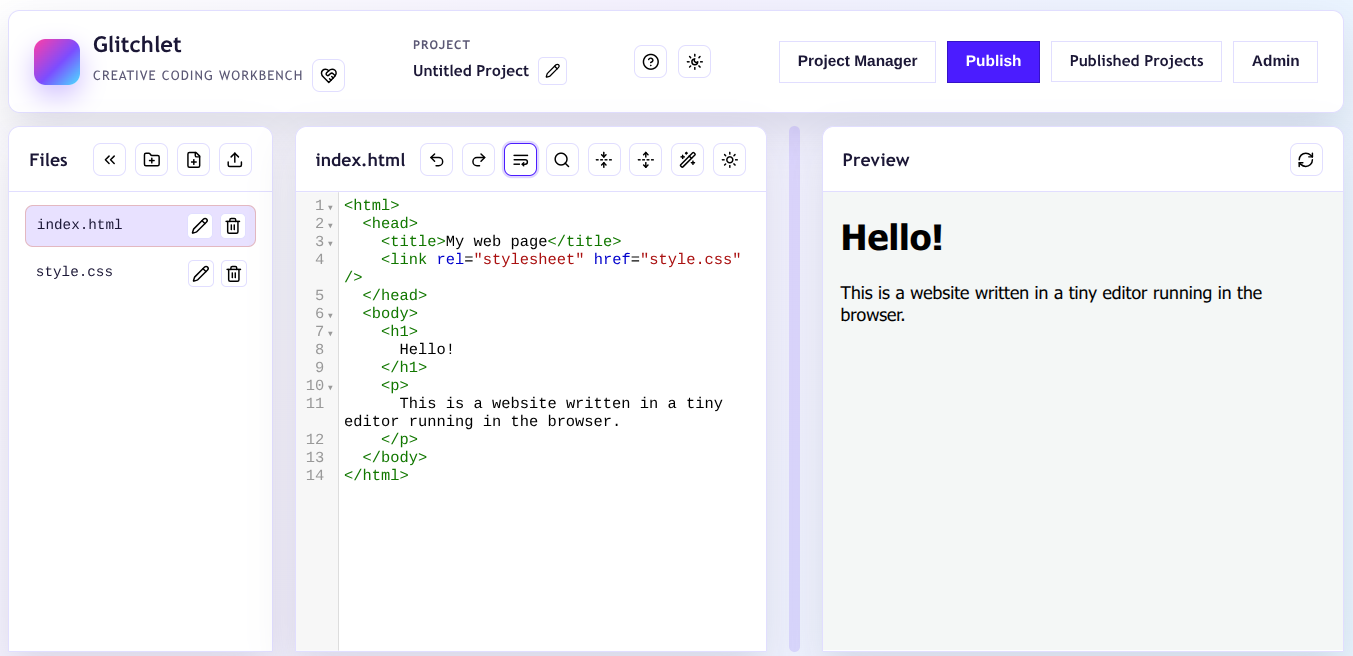
Task: Open the Admin page
Action: (x=1275, y=61)
